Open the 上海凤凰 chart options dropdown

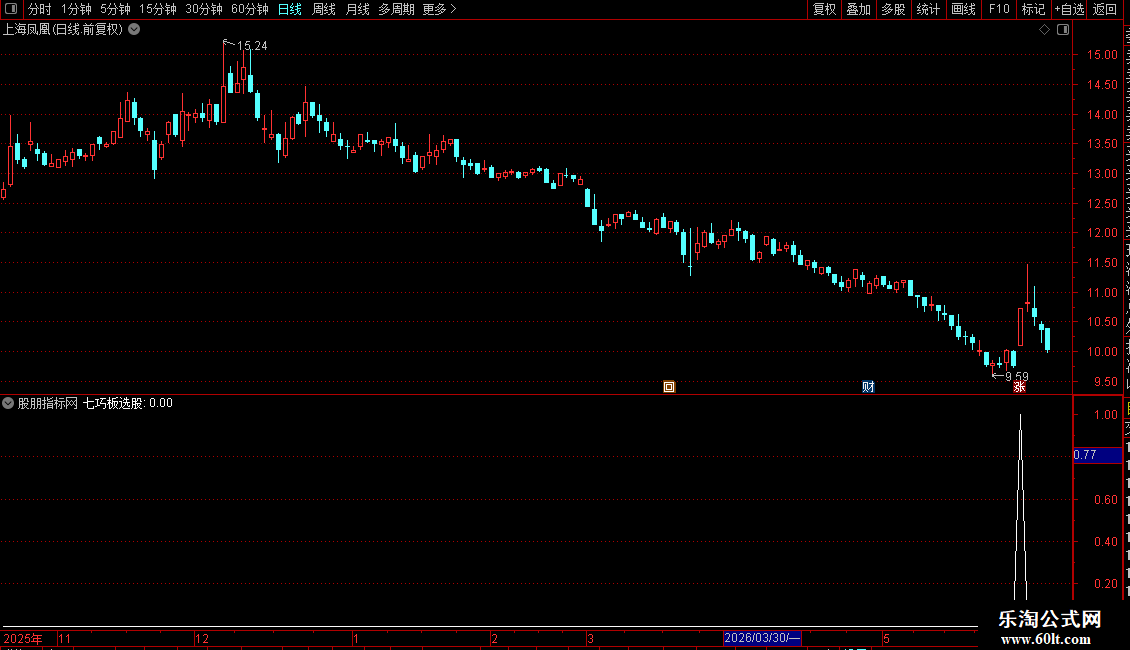pos(134,30)
